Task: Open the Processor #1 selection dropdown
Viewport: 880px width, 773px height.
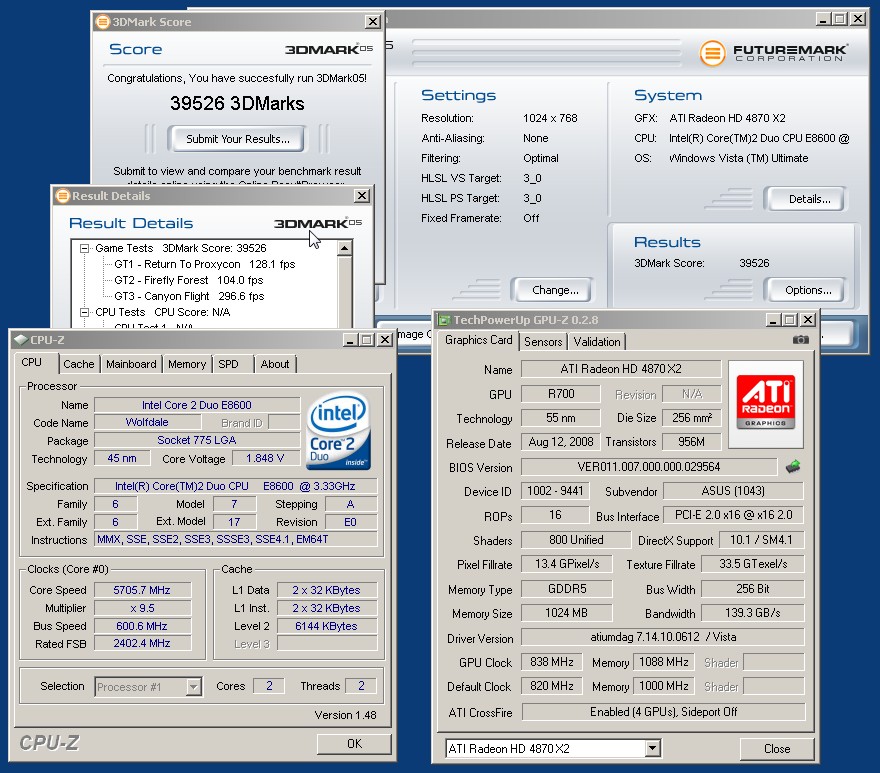Action: 194,687
